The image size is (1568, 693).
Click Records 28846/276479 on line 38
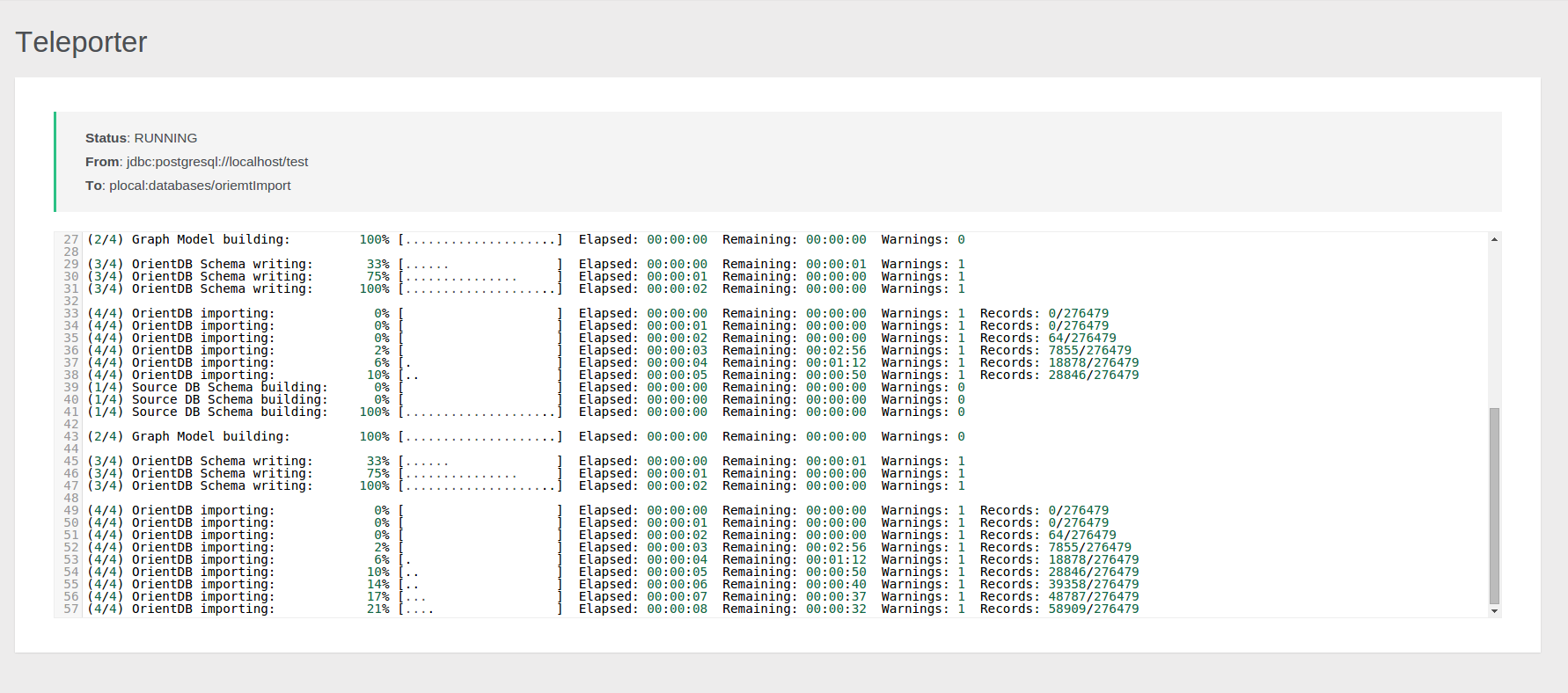pyautogui.click(x=1093, y=375)
